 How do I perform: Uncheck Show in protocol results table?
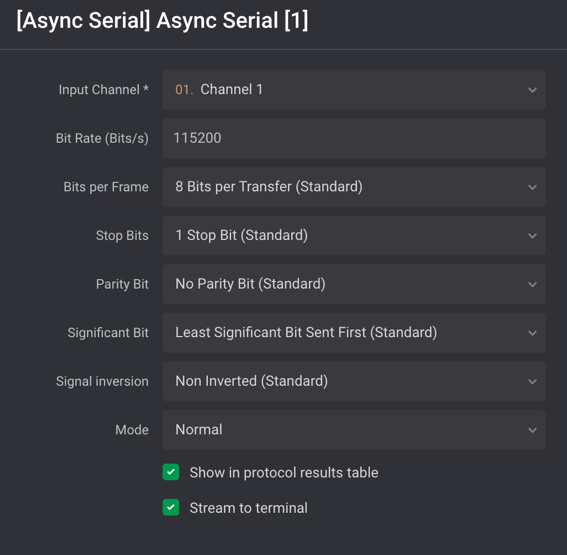171,472
